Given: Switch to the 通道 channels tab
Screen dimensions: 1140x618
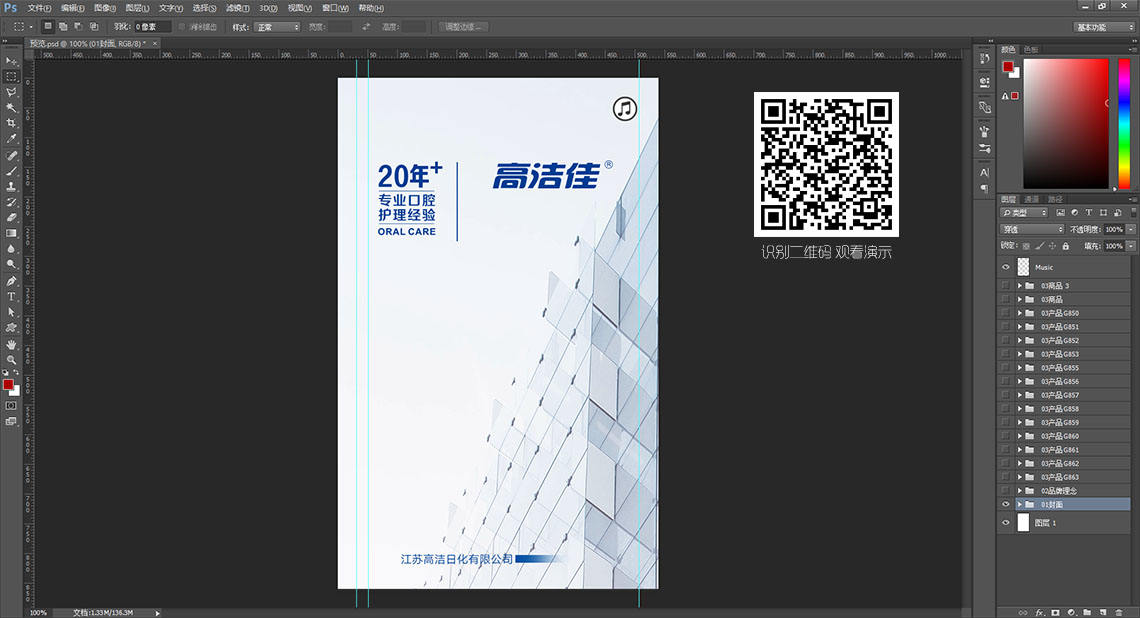Looking at the screenshot, I should 1032,199.
